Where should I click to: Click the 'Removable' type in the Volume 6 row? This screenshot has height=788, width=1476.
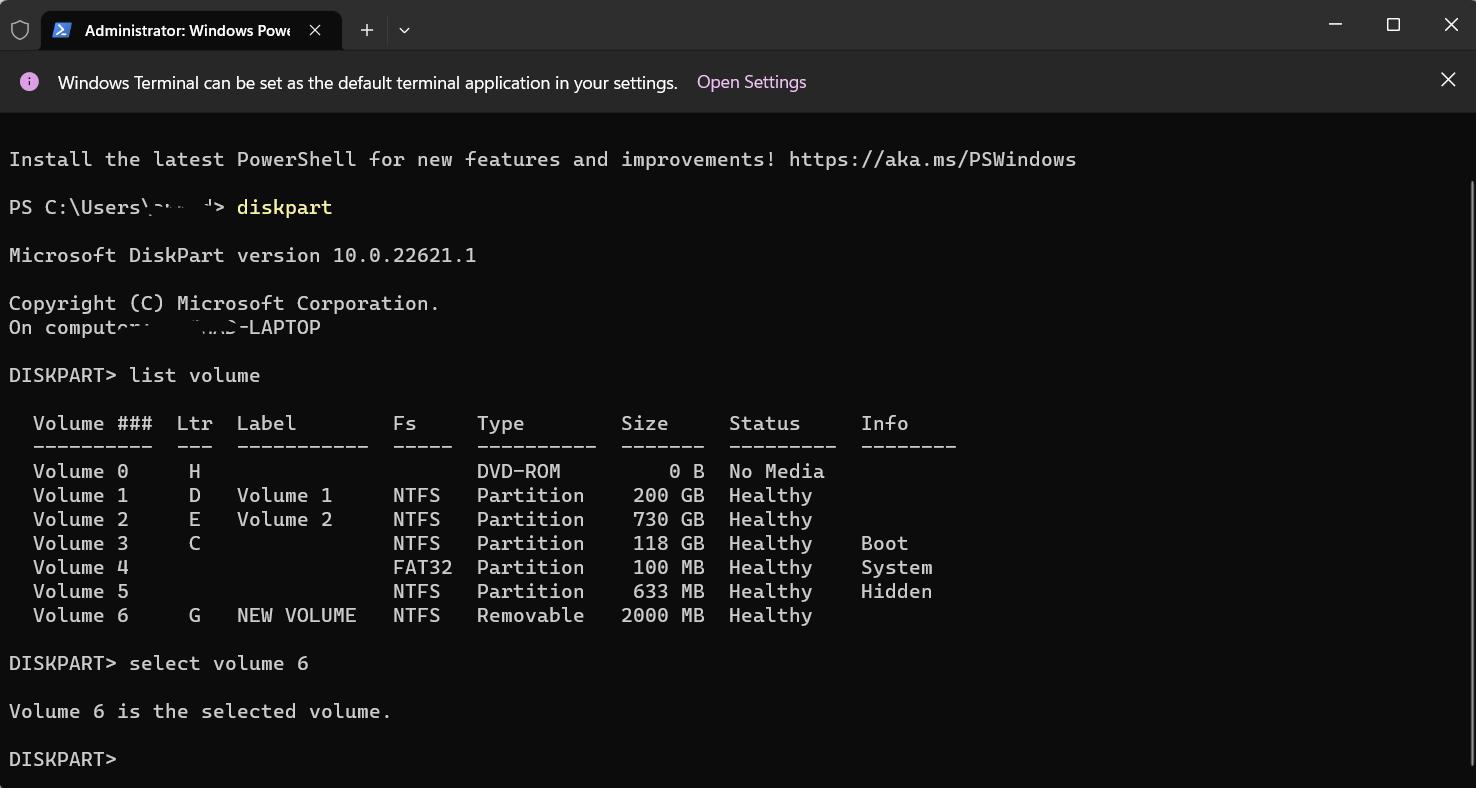point(530,615)
